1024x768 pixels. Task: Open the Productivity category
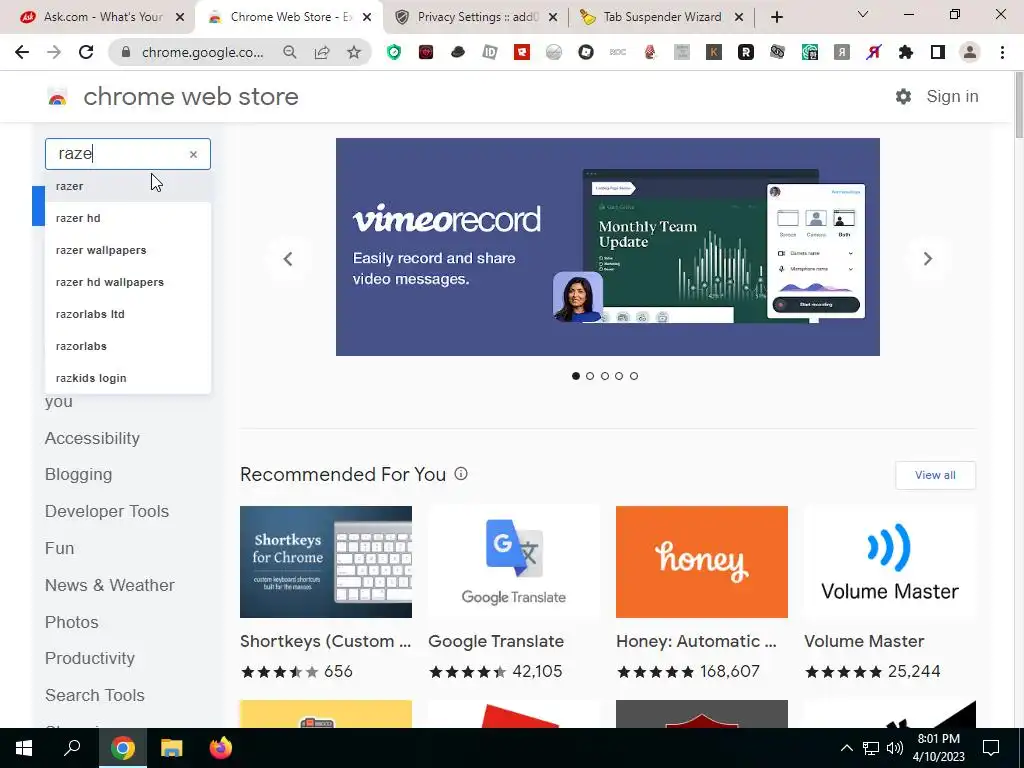point(90,658)
